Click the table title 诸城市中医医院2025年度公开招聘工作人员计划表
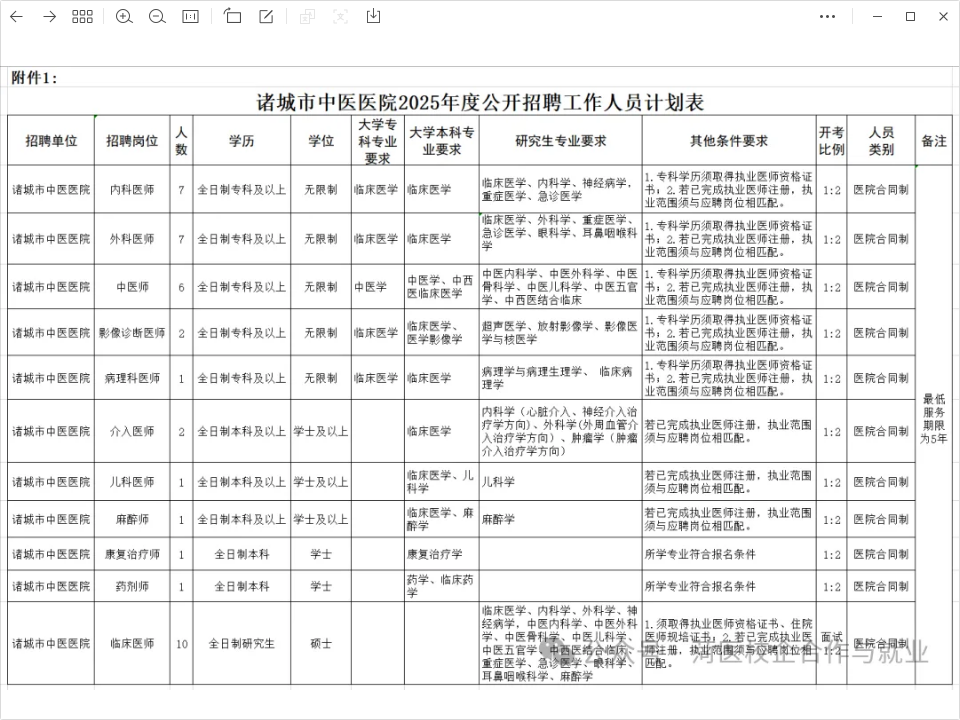Image resolution: width=960 pixels, height=720 pixels. [x=481, y=102]
